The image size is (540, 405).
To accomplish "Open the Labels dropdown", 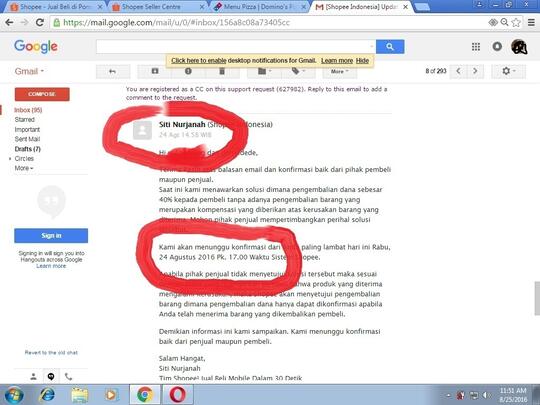I will click(x=298, y=71).
